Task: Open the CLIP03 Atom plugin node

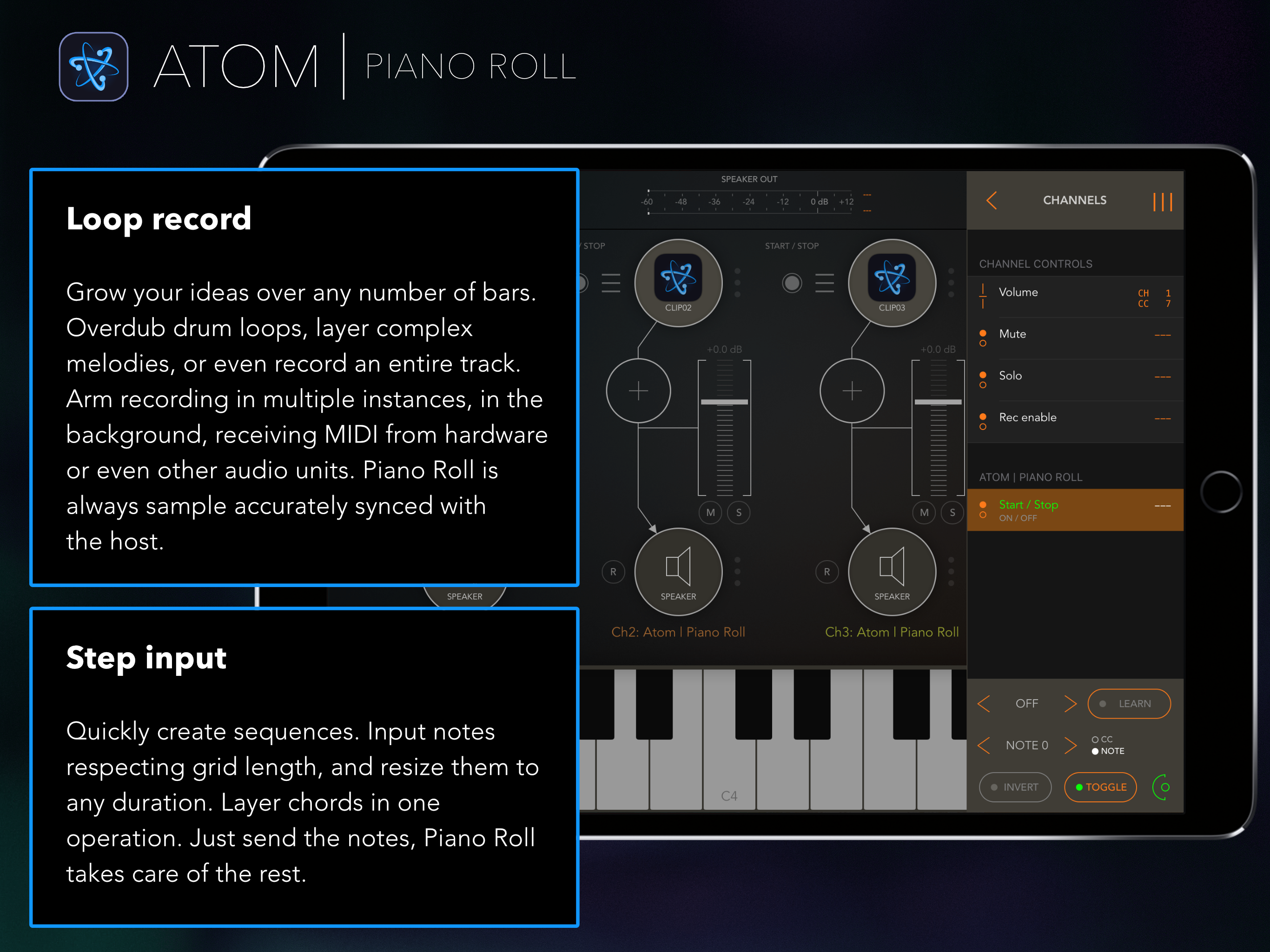Action: [892, 283]
